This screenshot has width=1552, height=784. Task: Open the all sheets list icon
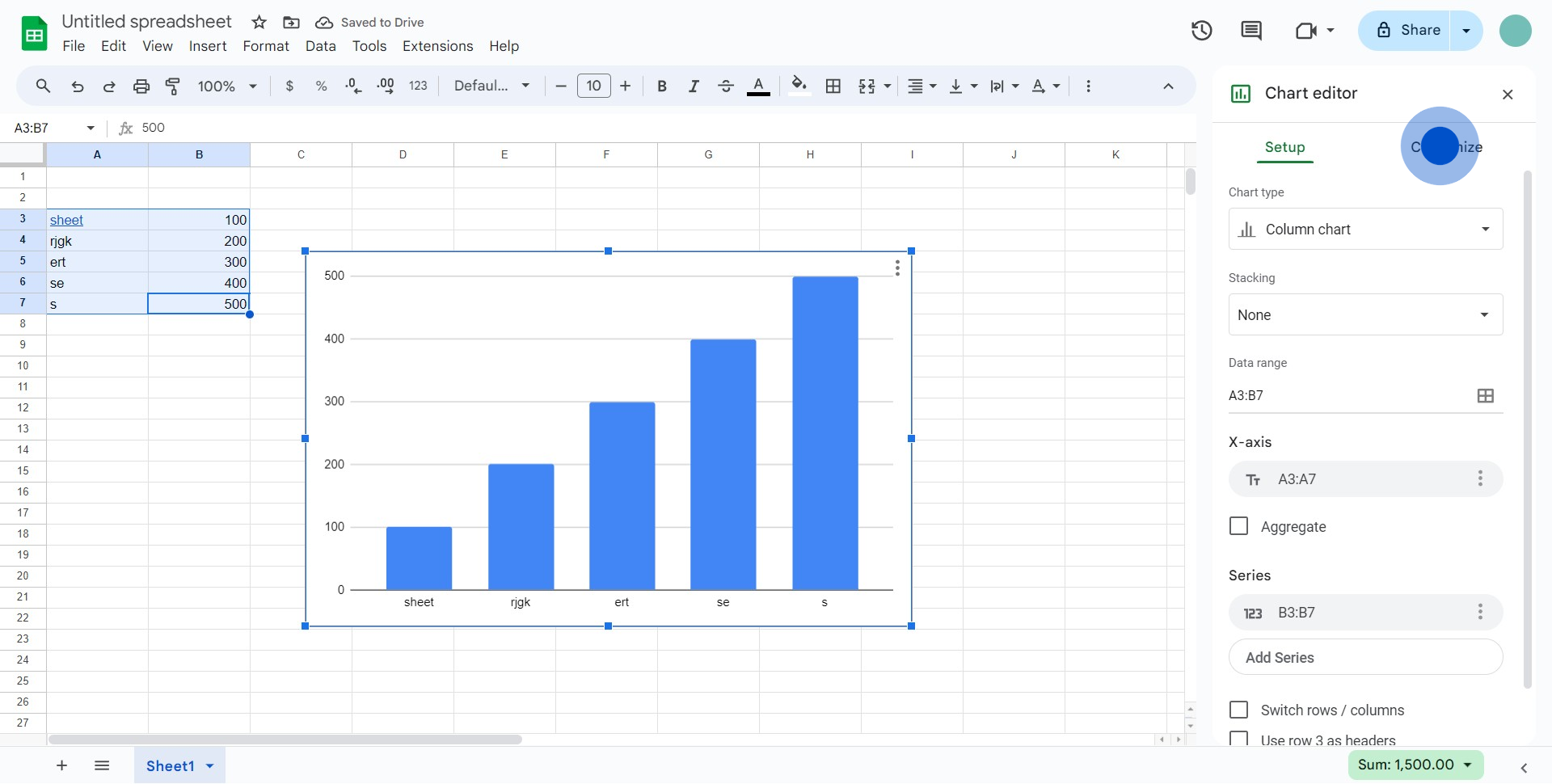[x=102, y=765]
